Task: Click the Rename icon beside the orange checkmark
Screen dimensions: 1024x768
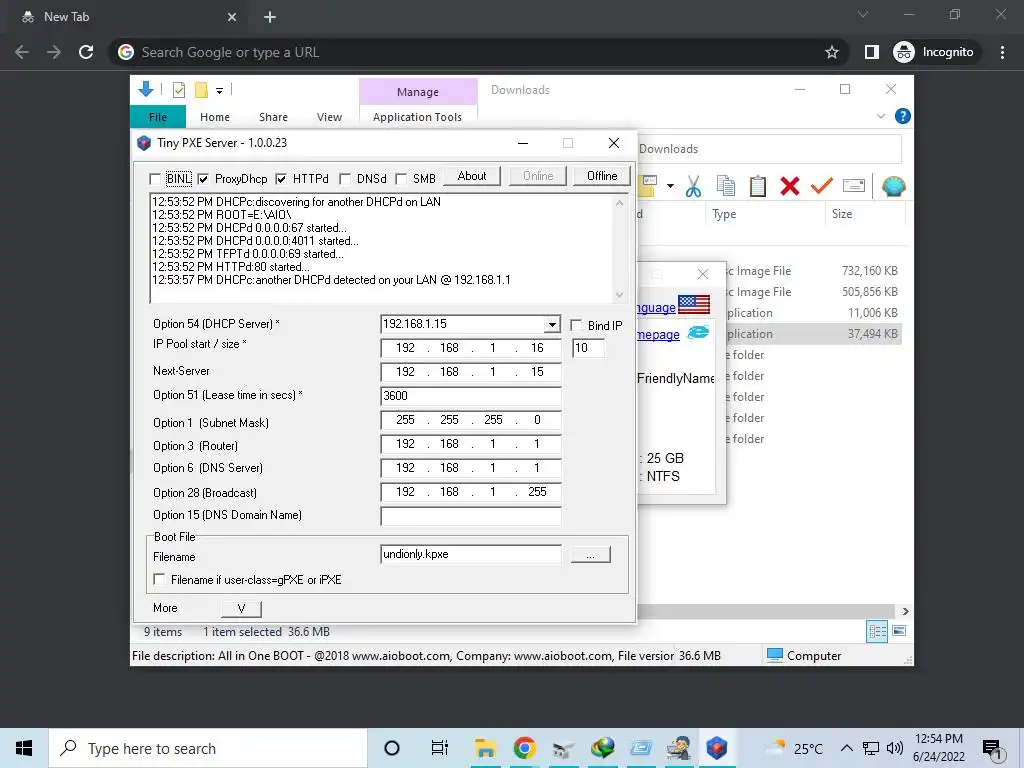Action: pyautogui.click(x=854, y=186)
